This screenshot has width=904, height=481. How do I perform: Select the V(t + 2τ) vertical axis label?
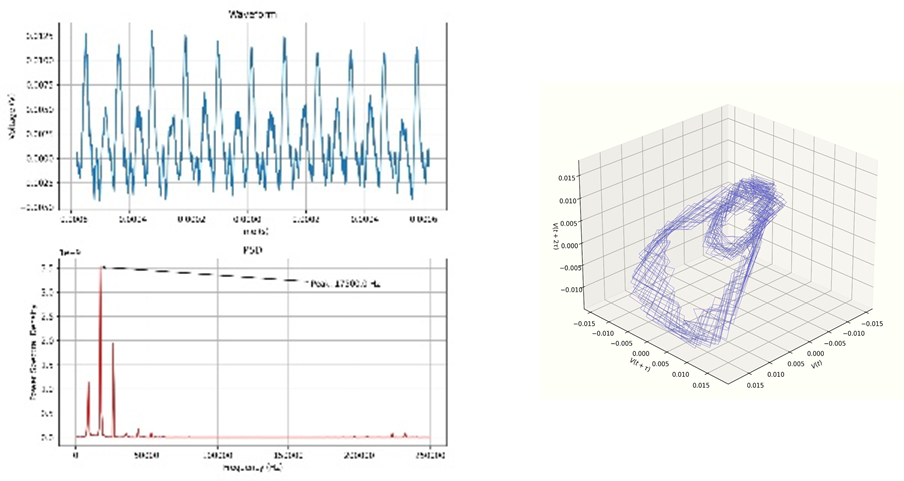(556, 235)
